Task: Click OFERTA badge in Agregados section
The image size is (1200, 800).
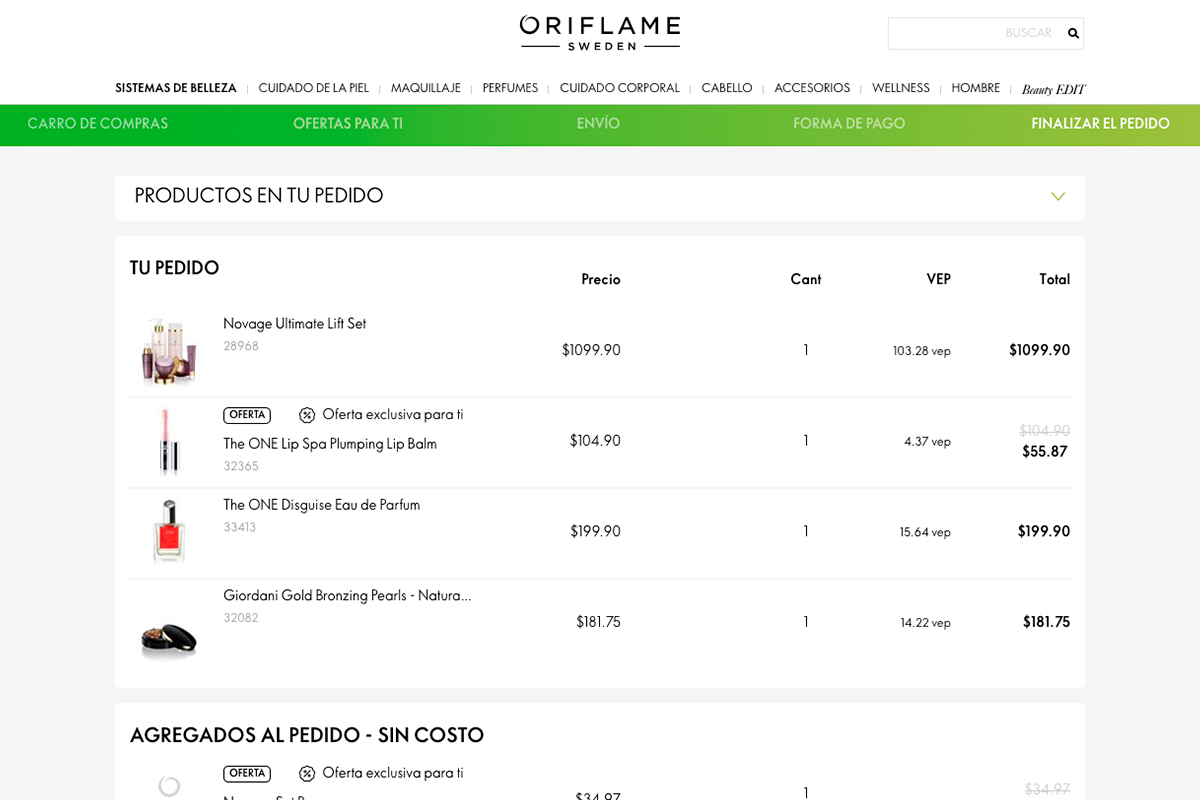Action: [x=247, y=774]
